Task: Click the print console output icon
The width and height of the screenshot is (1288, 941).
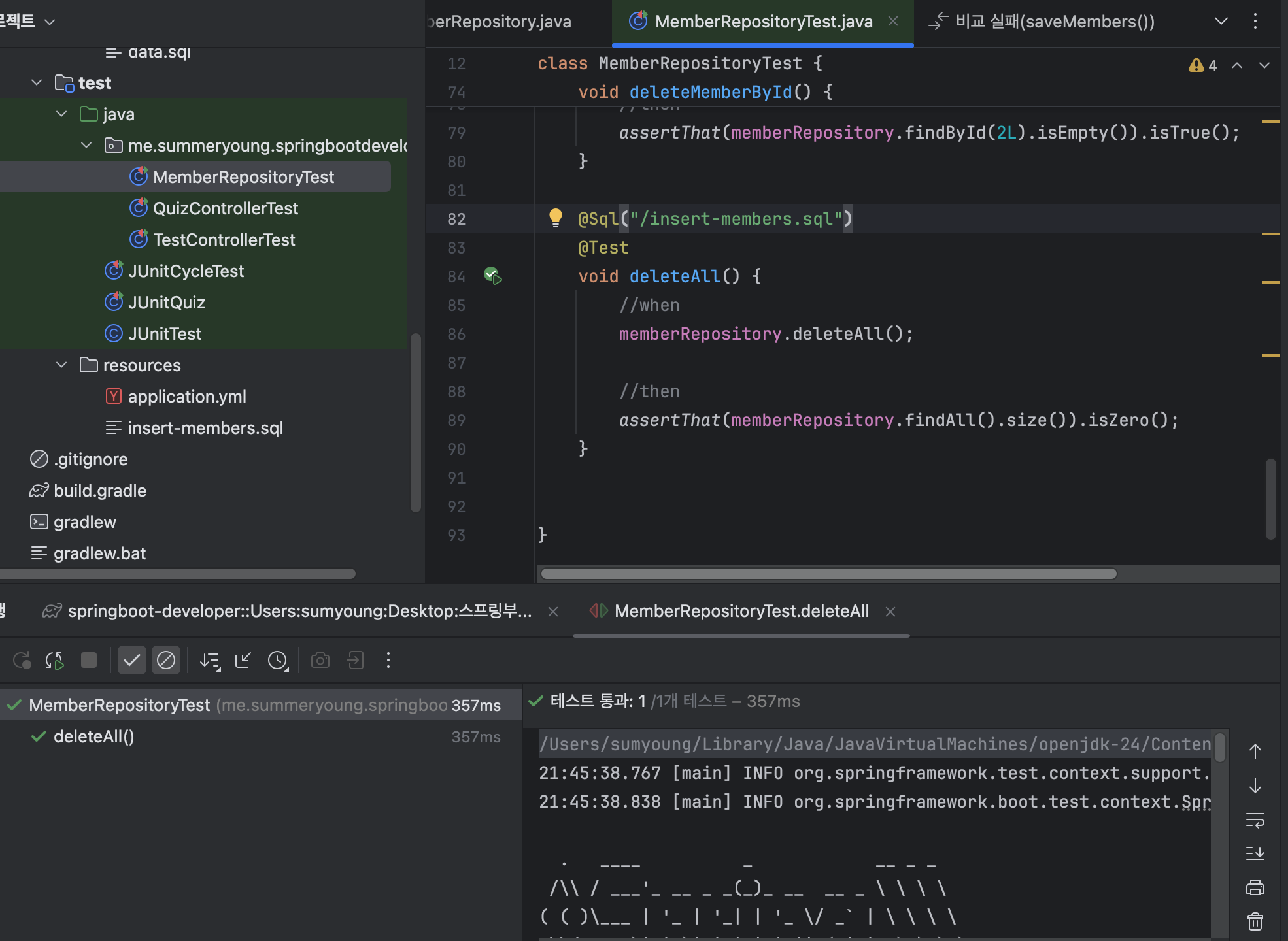Action: [x=1255, y=887]
